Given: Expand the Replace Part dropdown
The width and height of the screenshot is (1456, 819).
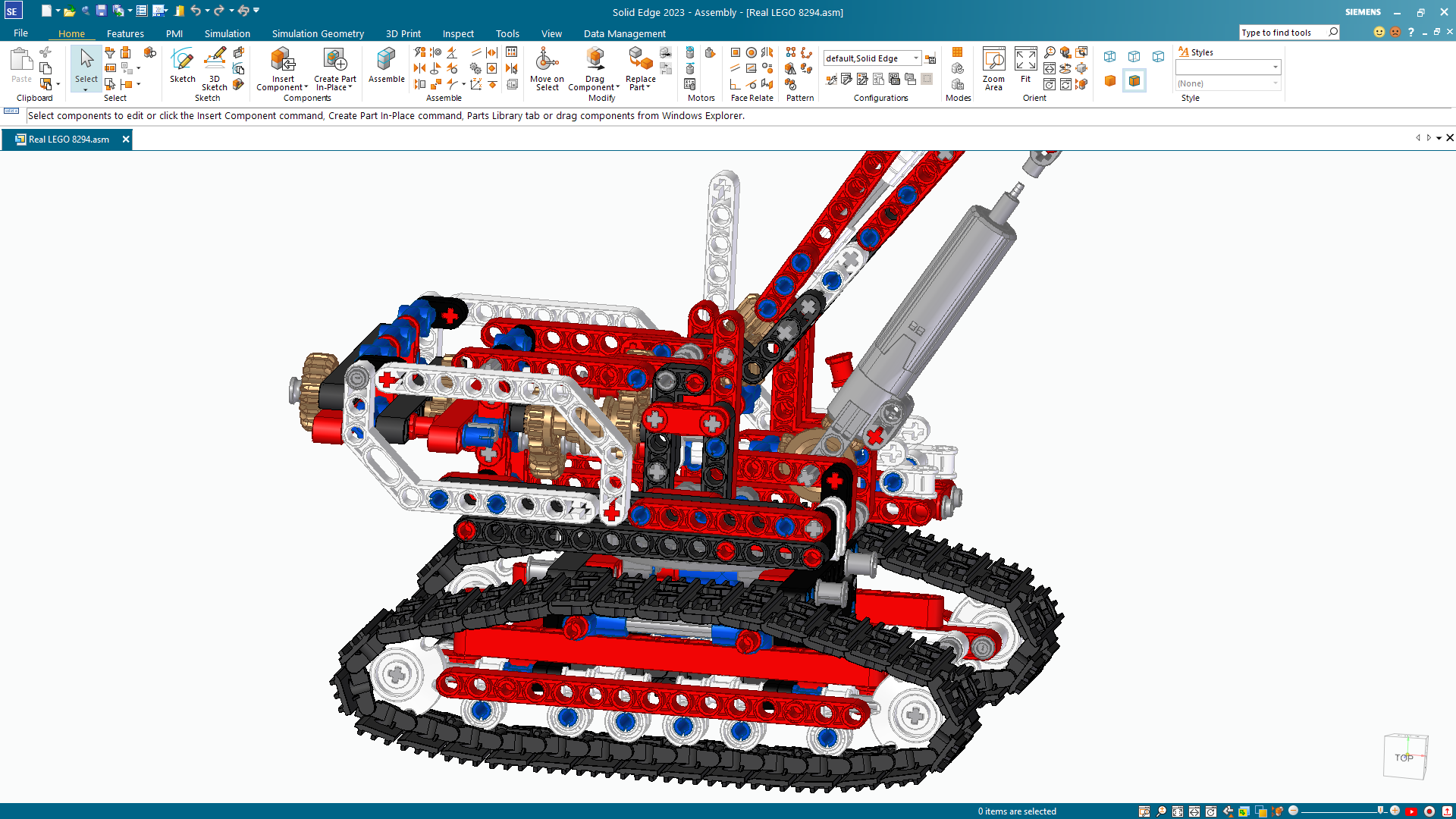Looking at the screenshot, I should [648, 87].
